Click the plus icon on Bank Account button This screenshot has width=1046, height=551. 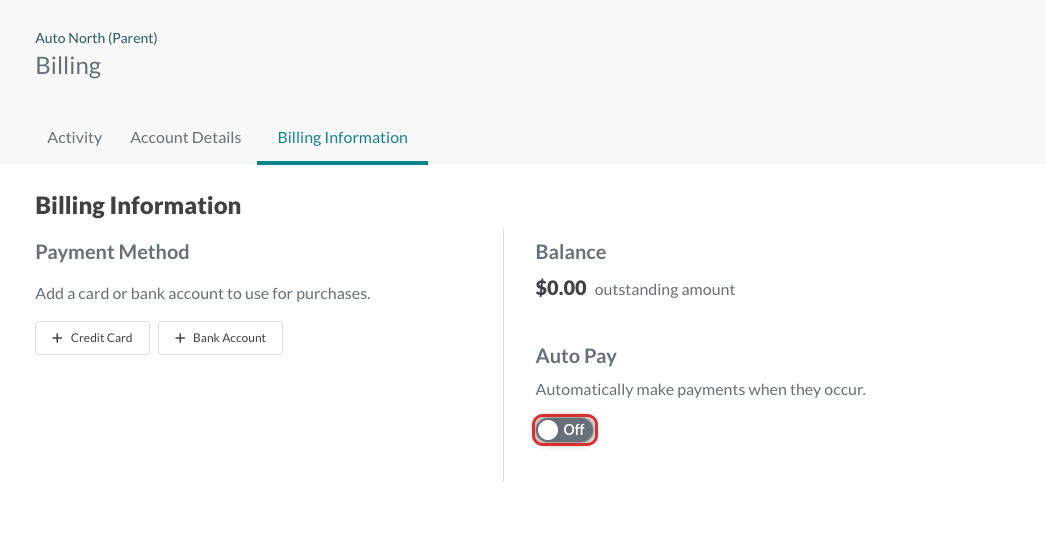click(180, 338)
